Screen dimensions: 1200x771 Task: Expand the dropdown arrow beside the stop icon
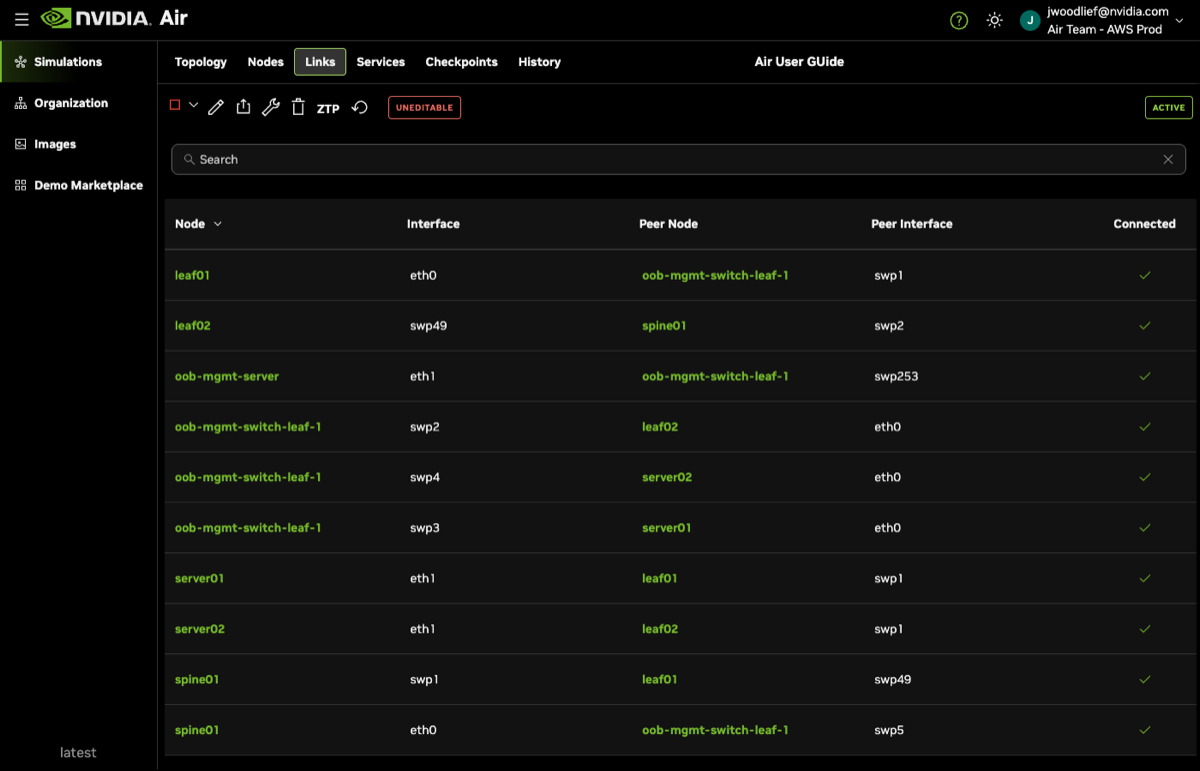tap(194, 105)
